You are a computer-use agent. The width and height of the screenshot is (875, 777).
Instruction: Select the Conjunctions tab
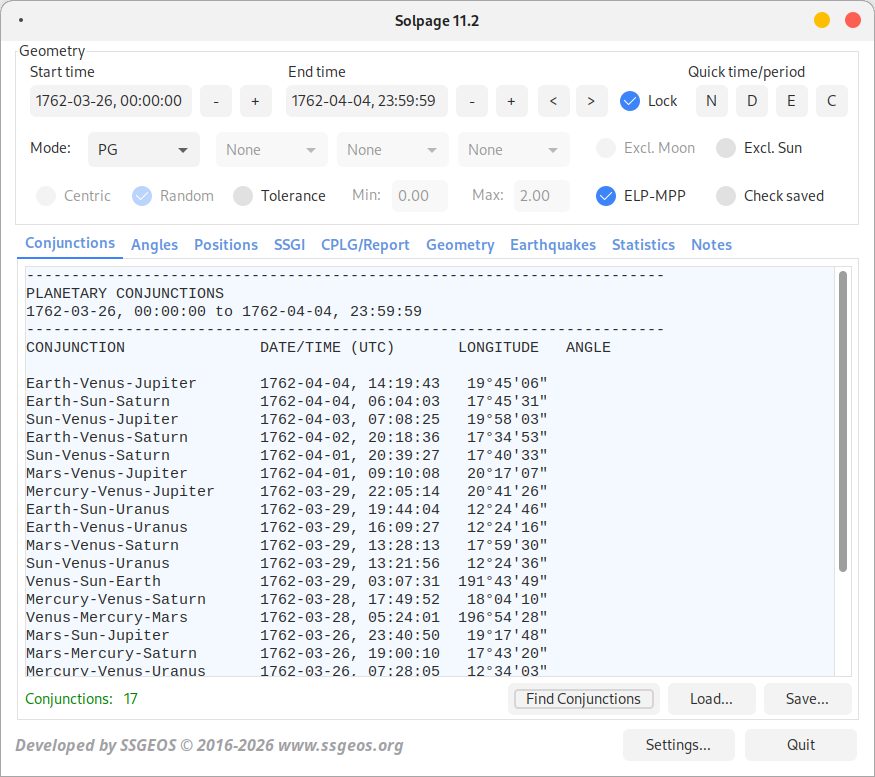[70, 243]
